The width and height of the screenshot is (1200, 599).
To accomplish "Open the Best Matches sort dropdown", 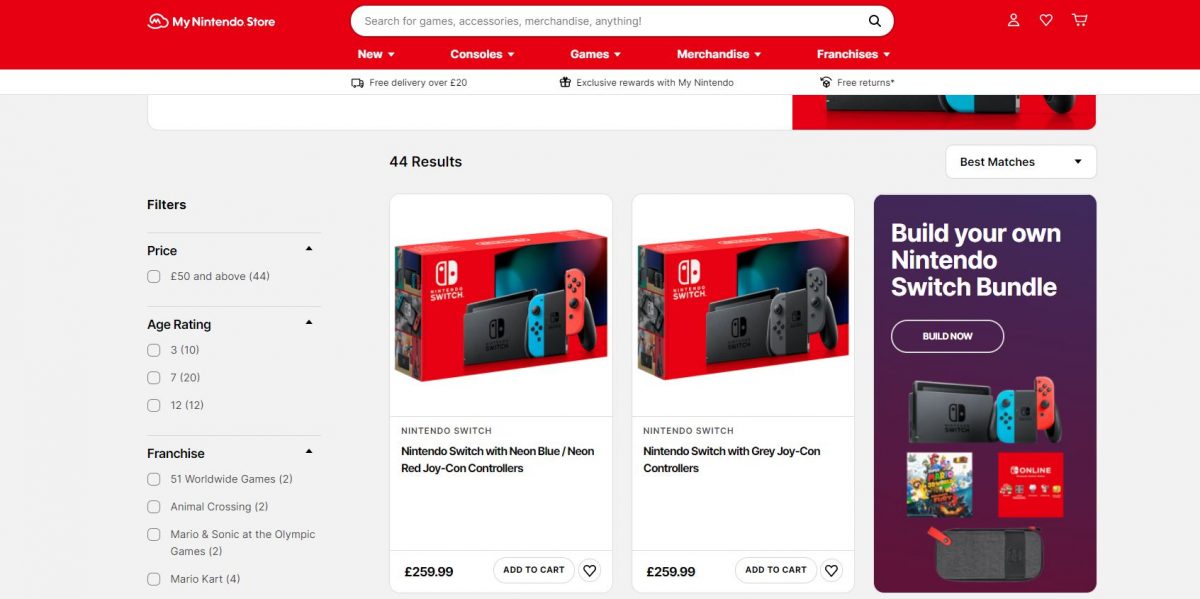I will pos(1021,162).
